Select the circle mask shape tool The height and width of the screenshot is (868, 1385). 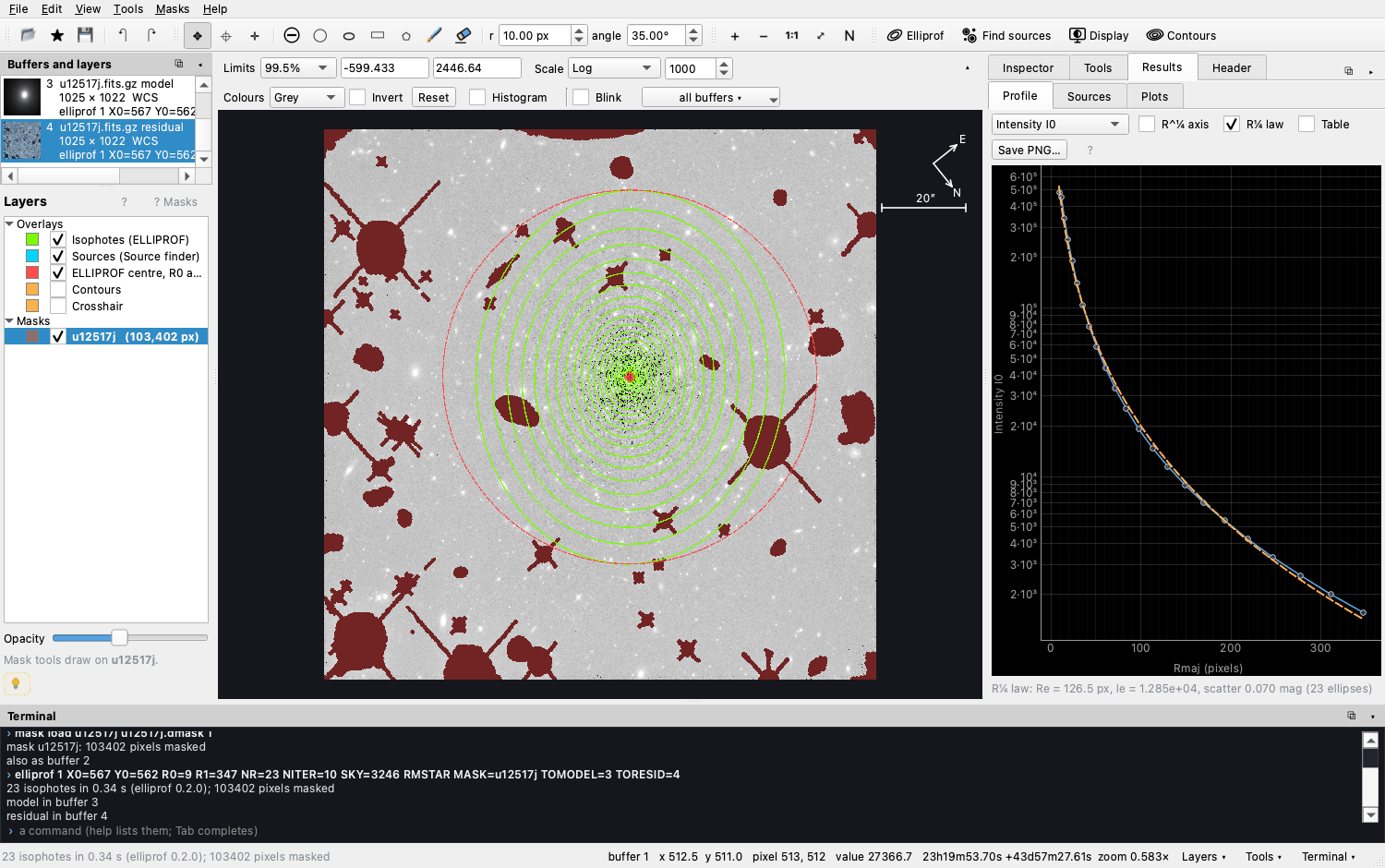click(x=320, y=35)
